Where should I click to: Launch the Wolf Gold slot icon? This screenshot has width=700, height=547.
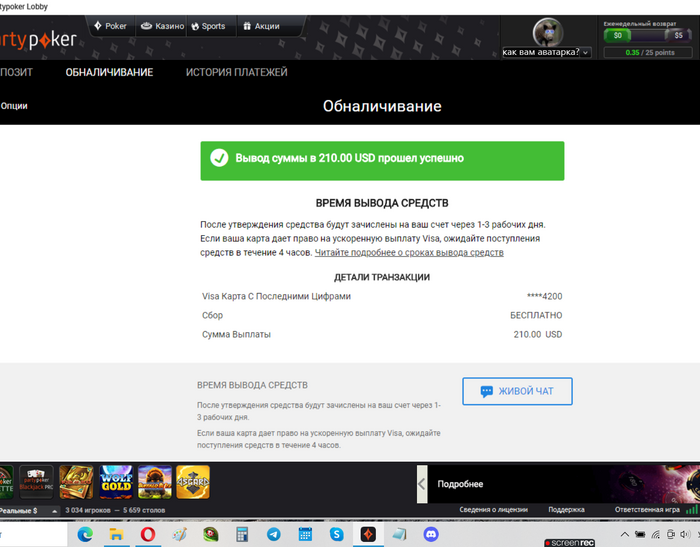pos(116,482)
